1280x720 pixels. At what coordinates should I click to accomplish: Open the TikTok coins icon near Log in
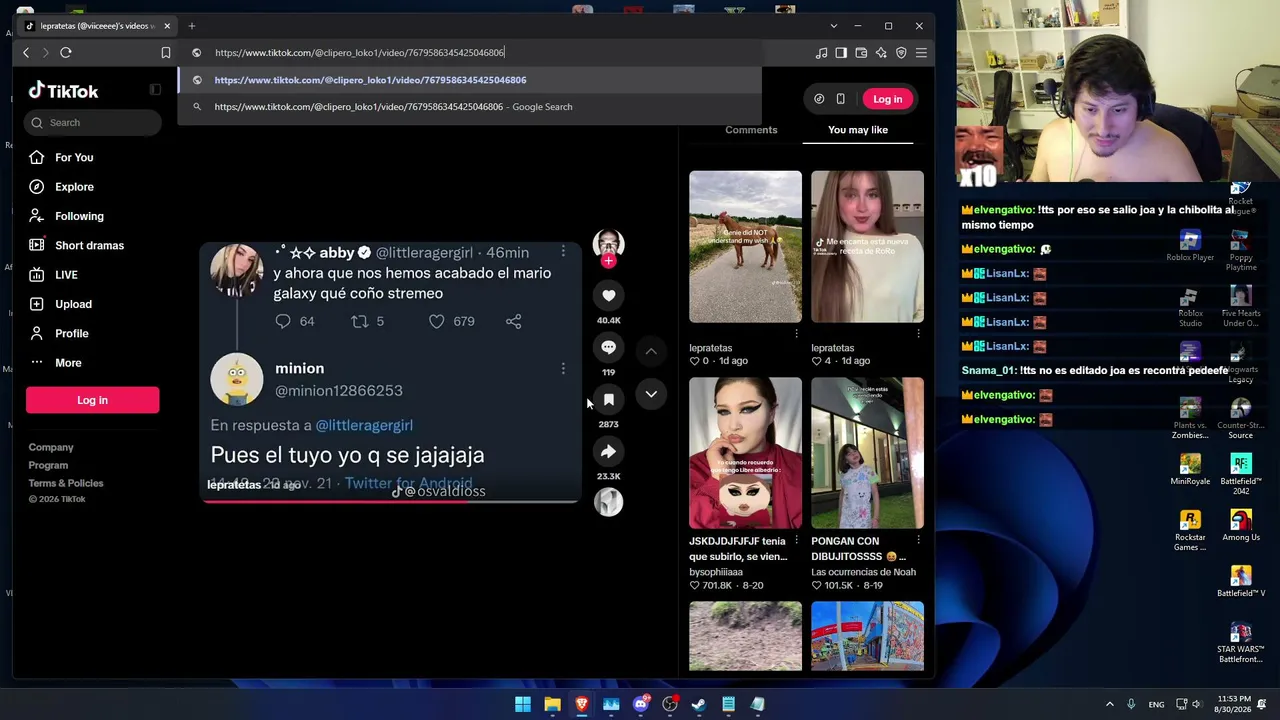819,99
